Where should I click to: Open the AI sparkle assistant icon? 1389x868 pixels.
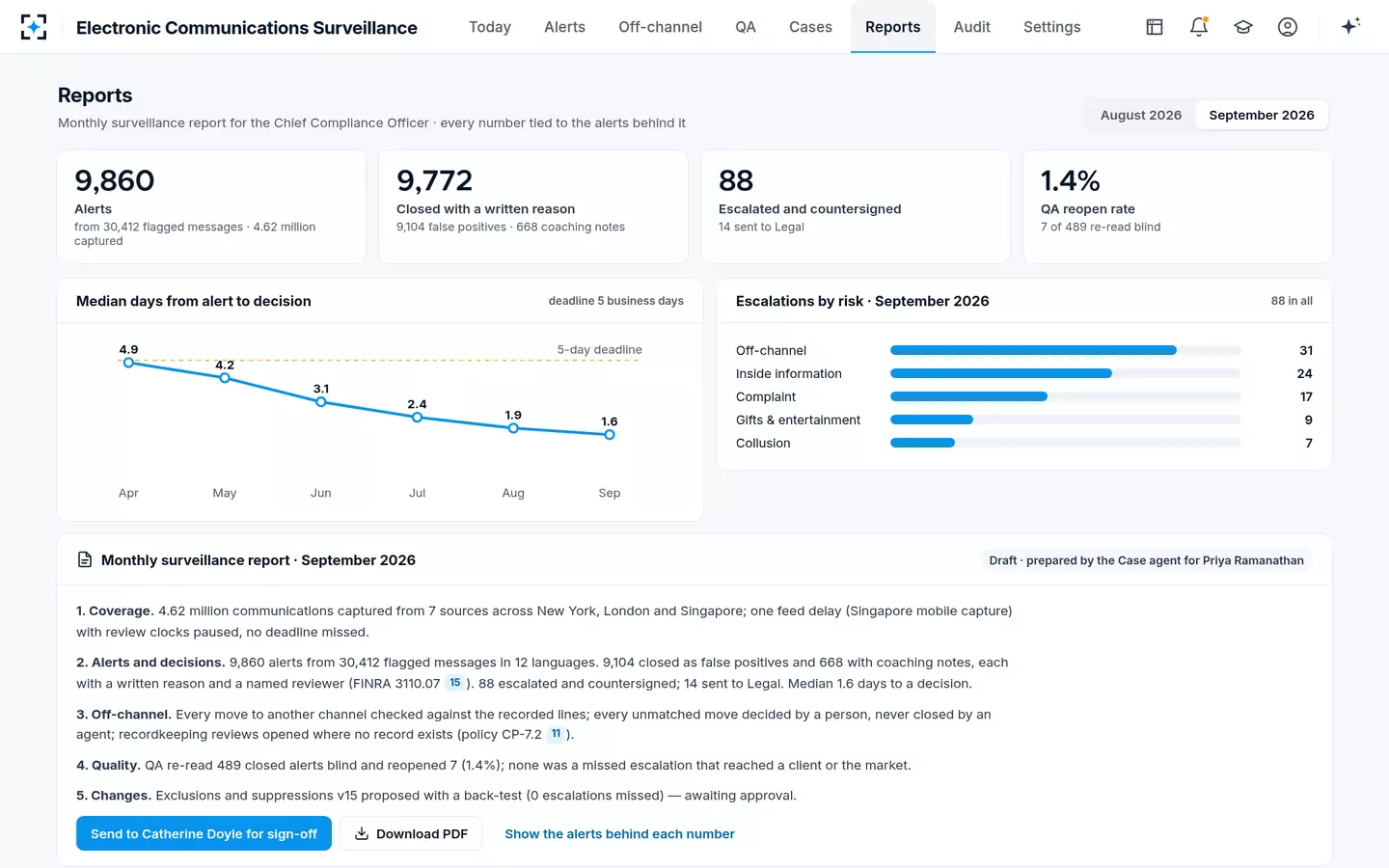point(1350,26)
